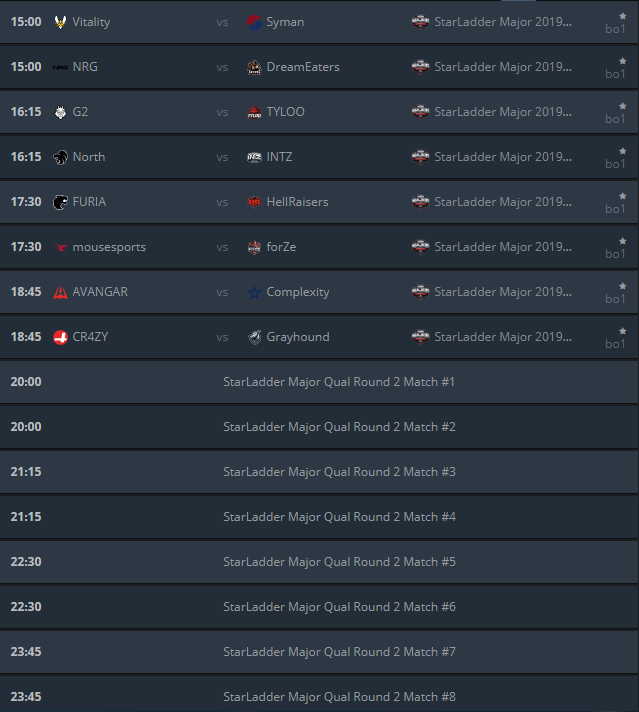Image resolution: width=639 pixels, height=712 pixels.
Task: Click the StarLadder event logo in Vitality row
Action: tap(421, 22)
